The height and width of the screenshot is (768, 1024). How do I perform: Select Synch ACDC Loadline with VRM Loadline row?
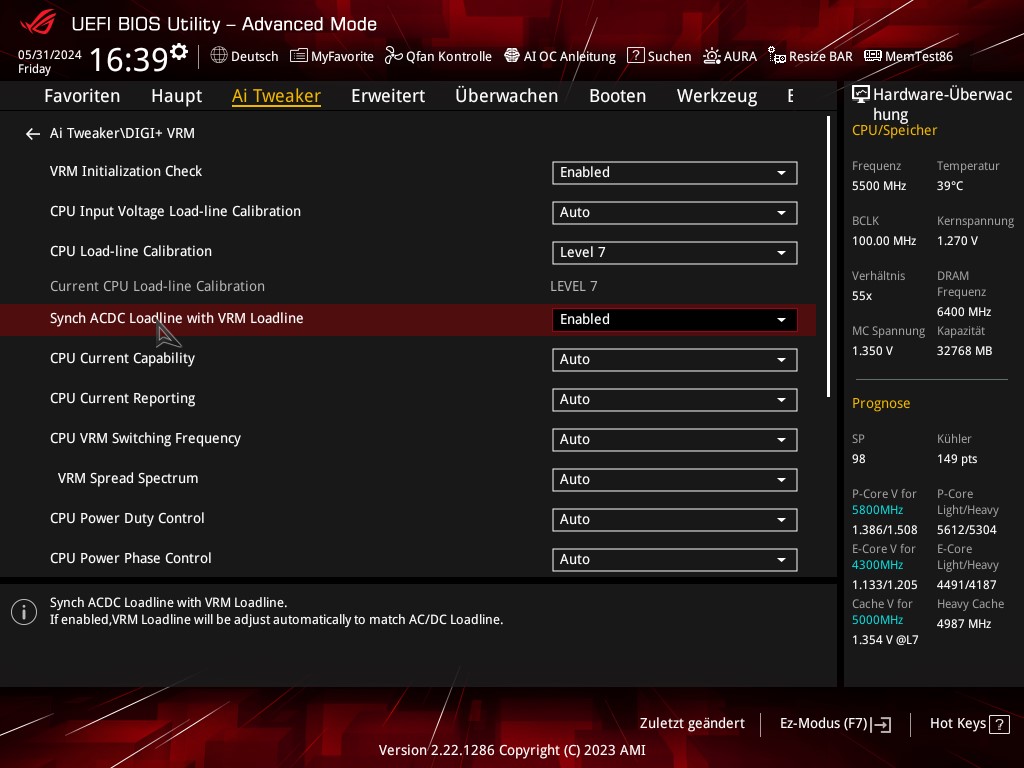(408, 319)
